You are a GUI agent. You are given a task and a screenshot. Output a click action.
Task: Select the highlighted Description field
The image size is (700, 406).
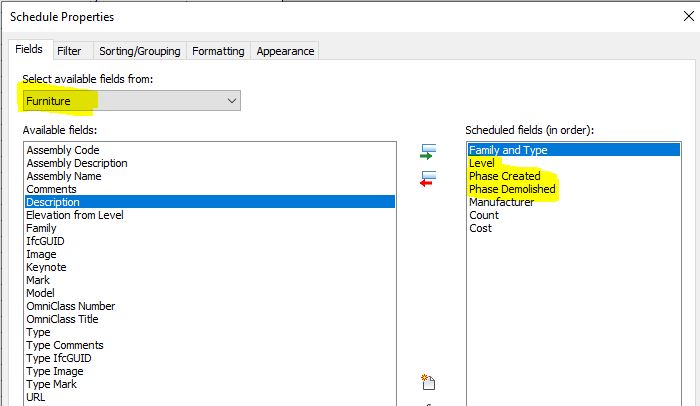(x=210, y=202)
